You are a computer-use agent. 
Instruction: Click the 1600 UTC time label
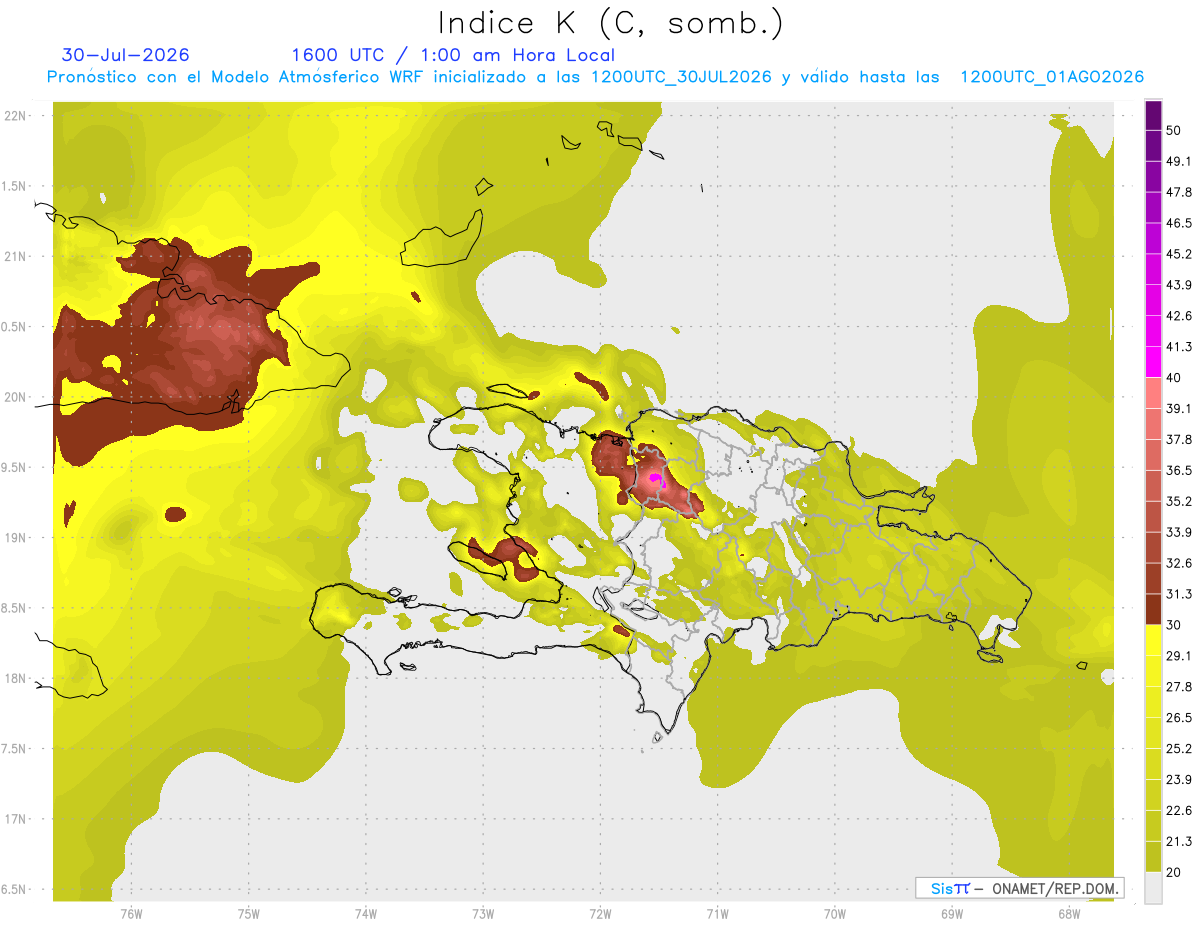click(335, 55)
